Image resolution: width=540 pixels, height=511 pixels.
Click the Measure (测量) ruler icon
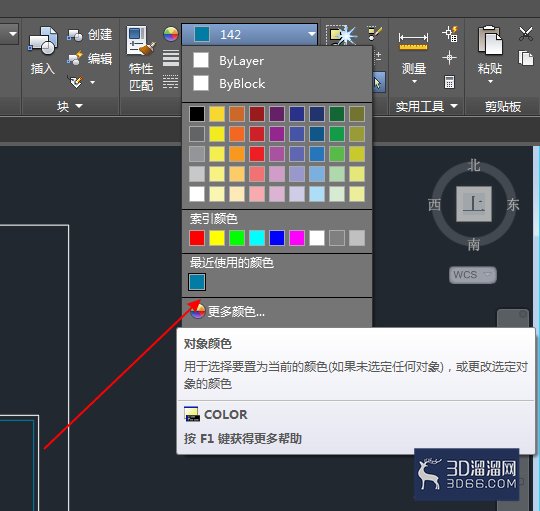(413, 41)
